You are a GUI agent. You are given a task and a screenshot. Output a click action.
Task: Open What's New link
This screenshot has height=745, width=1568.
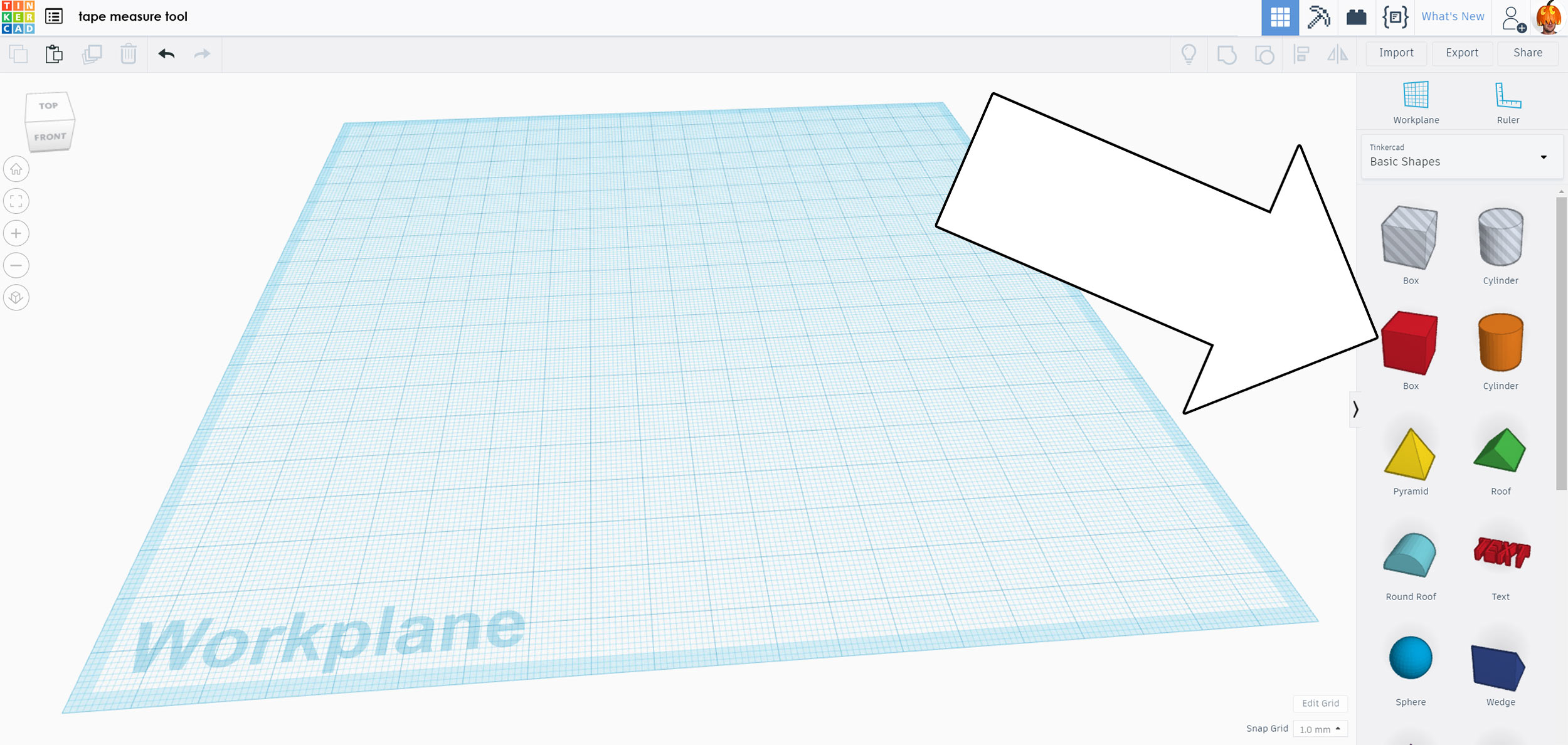coord(1452,17)
